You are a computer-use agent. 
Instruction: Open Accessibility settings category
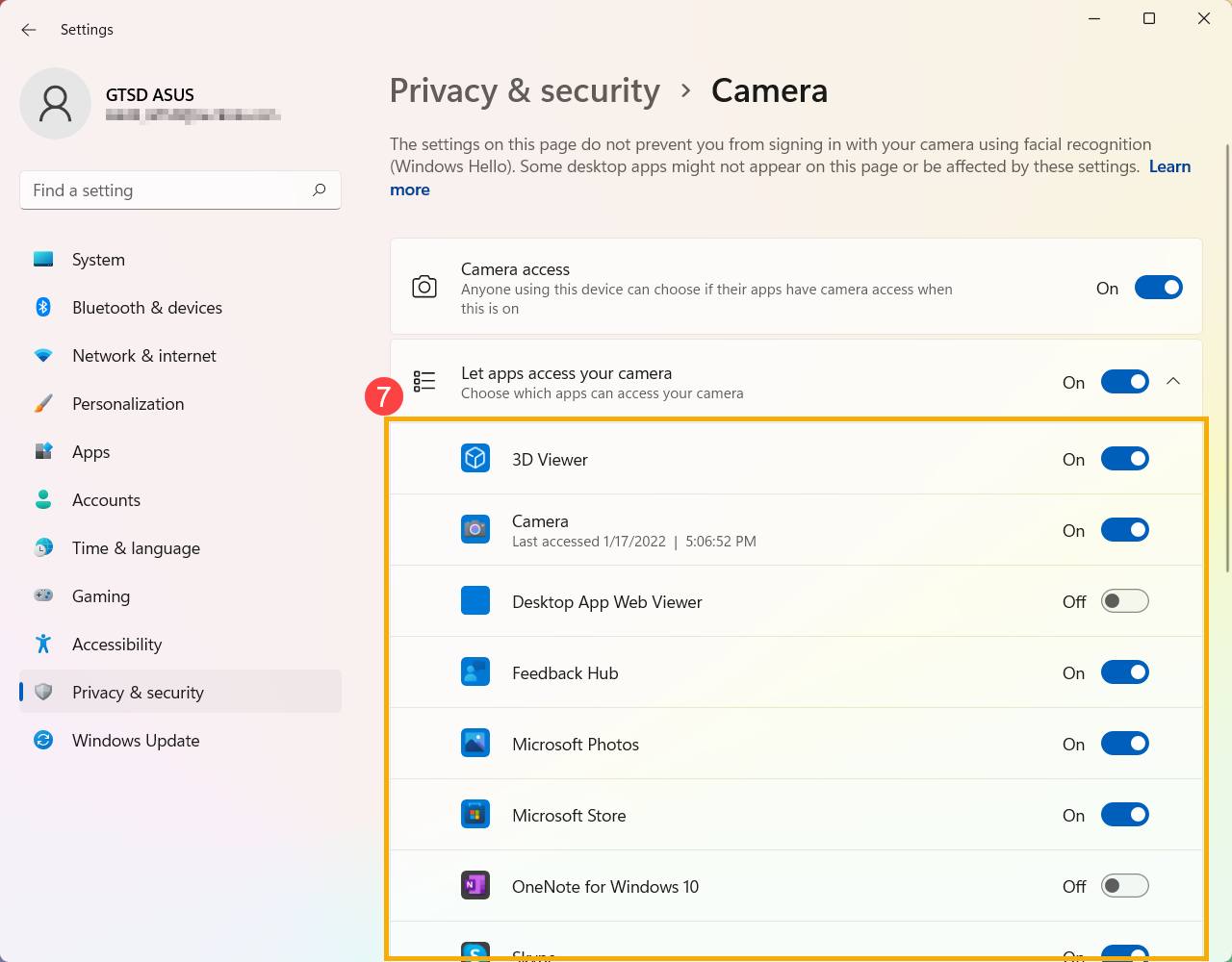point(180,644)
